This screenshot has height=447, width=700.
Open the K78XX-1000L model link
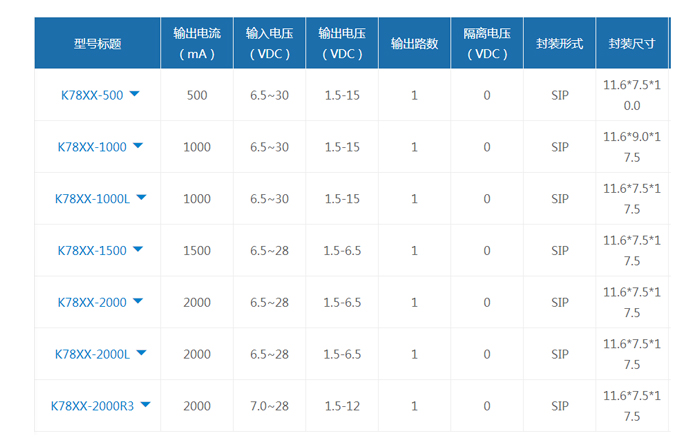pos(92,199)
